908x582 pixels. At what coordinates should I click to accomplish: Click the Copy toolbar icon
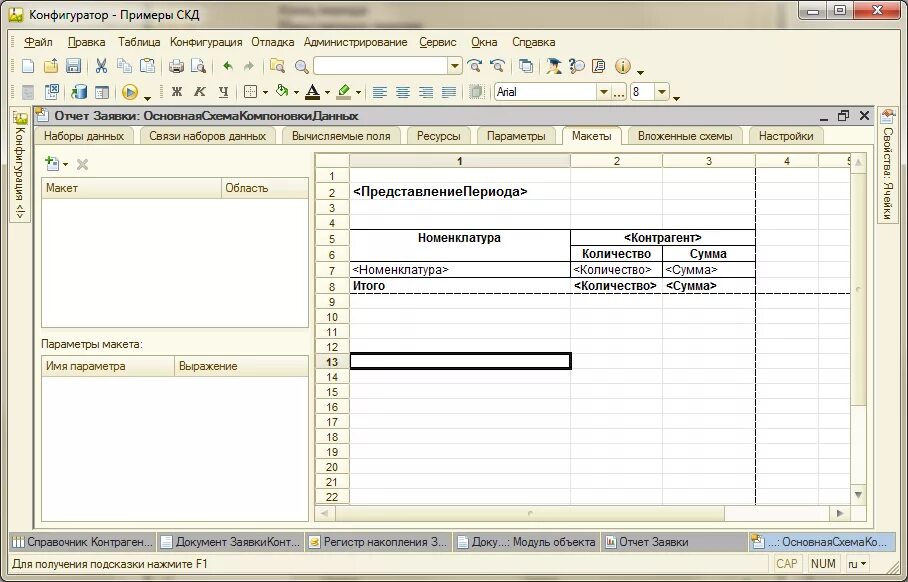(x=124, y=66)
